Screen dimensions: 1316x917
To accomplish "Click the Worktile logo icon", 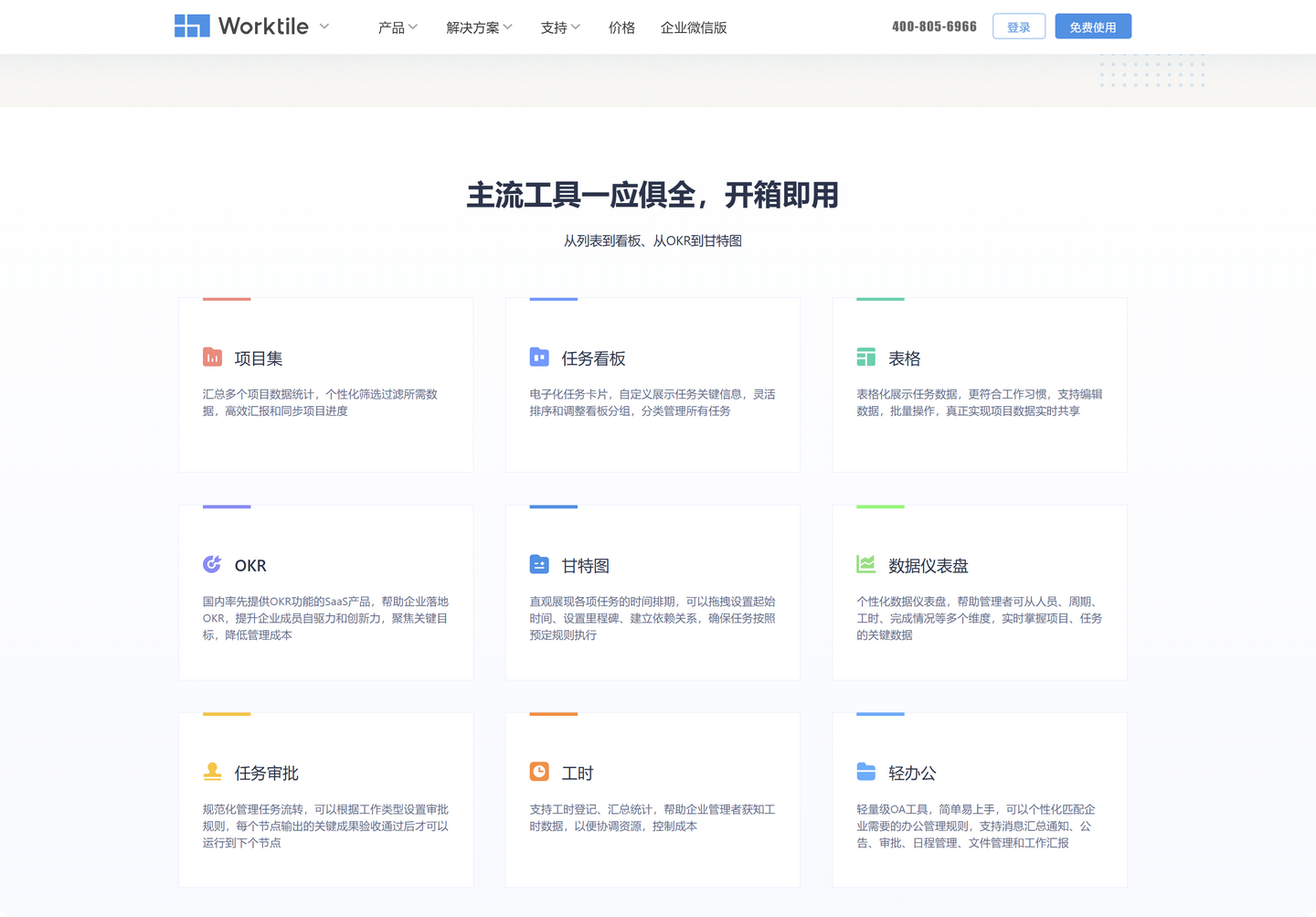I will [191, 26].
